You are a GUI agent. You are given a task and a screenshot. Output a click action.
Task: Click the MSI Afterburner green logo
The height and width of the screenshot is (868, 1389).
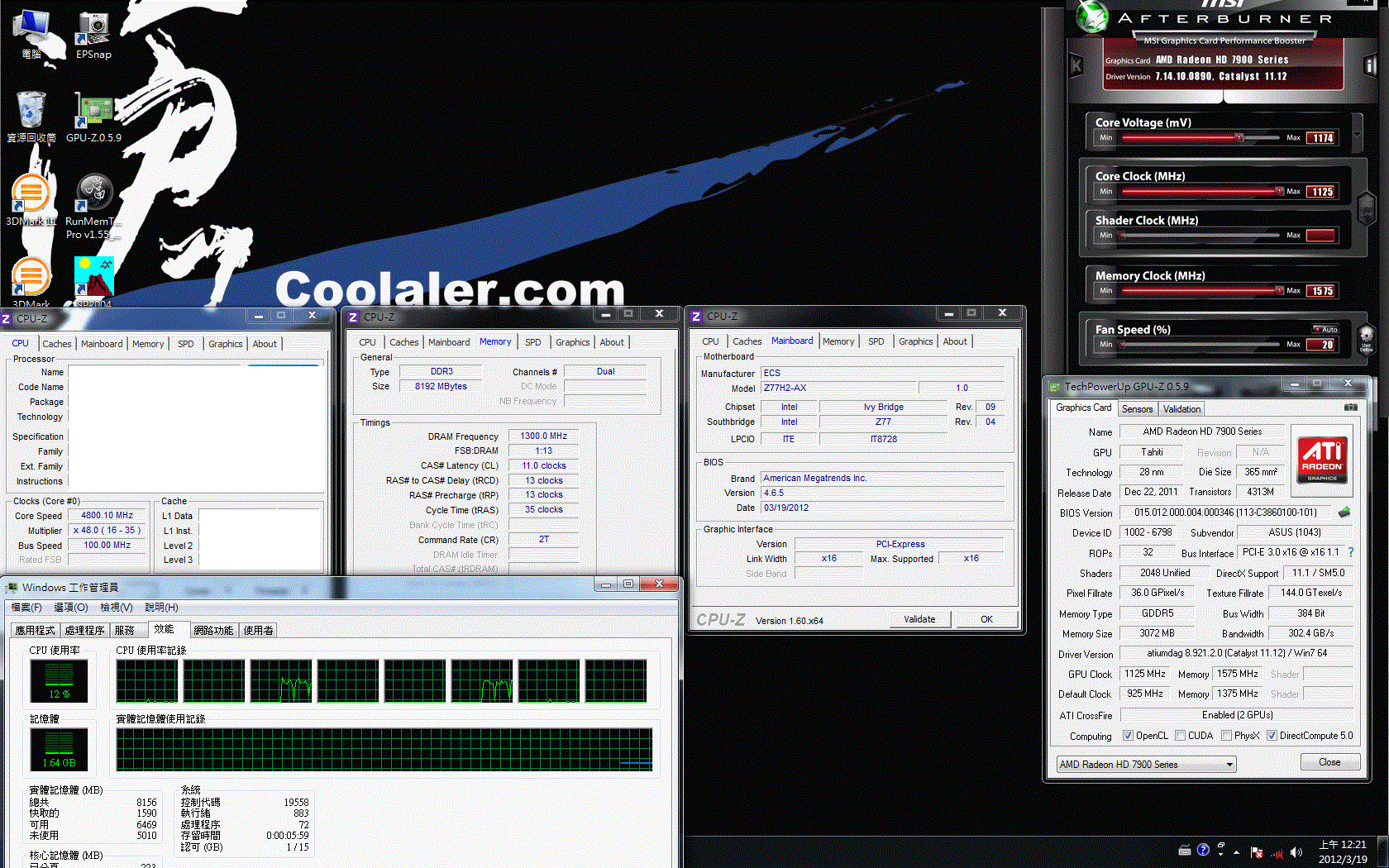point(1091,17)
